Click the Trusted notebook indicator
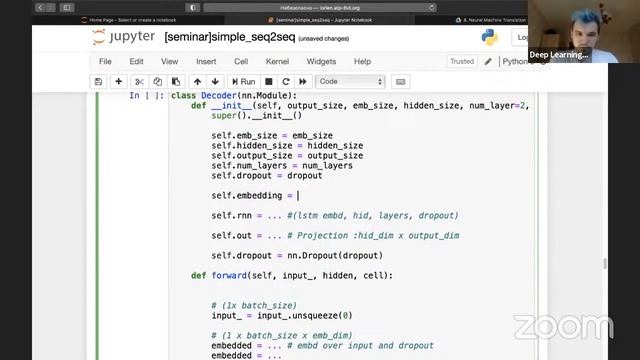Viewport: 640px width, 360px height. coord(462,62)
